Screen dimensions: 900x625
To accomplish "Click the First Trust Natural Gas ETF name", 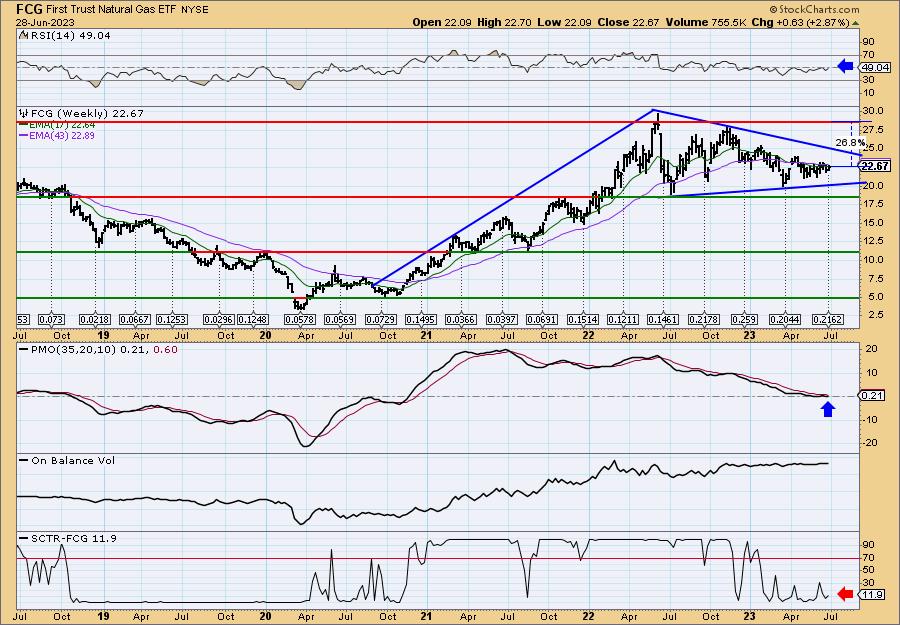I will tap(109, 10).
